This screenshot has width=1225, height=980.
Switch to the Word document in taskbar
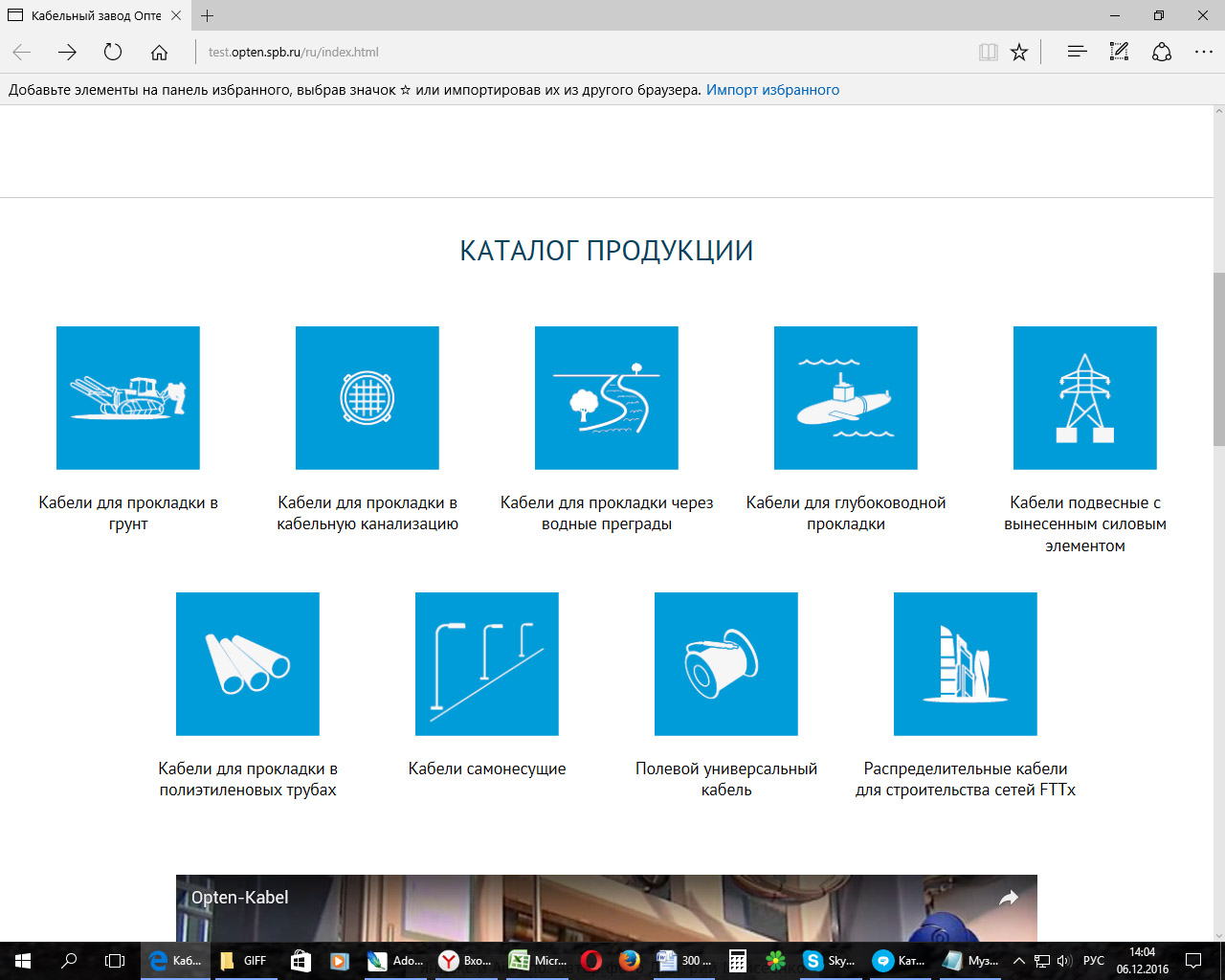click(683, 961)
